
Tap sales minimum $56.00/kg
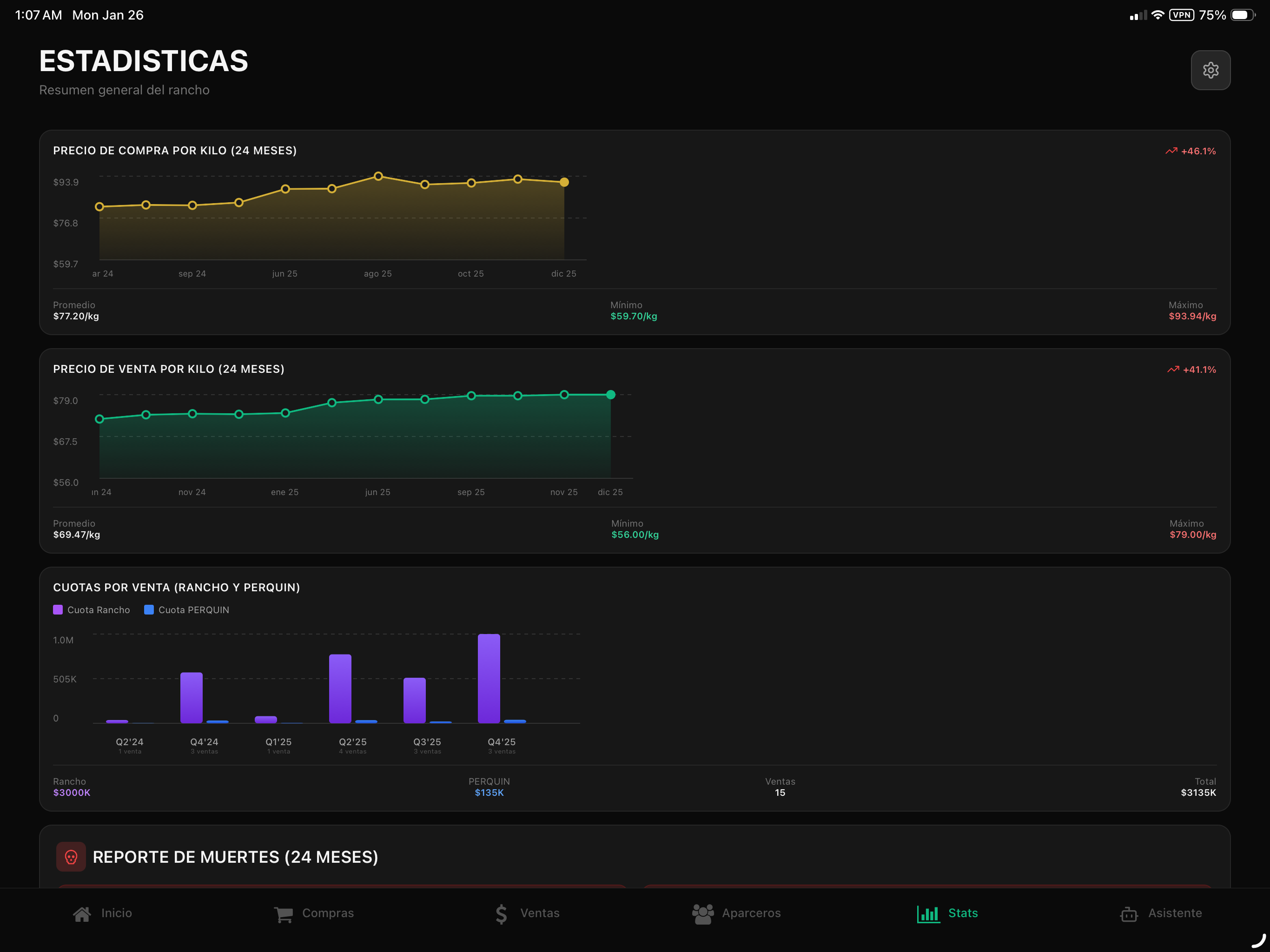click(x=635, y=535)
